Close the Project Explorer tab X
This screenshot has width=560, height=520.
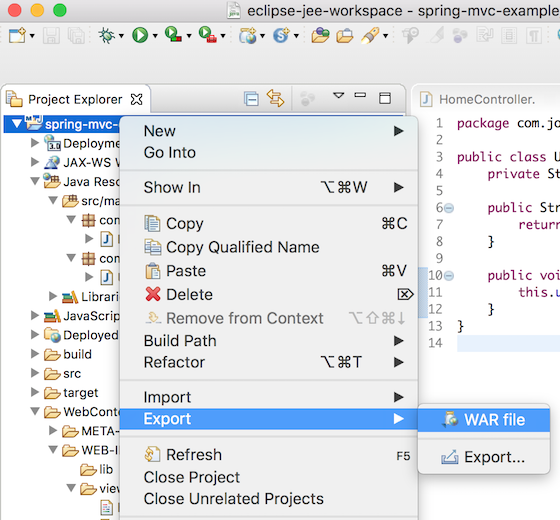pyautogui.click(x=136, y=99)
